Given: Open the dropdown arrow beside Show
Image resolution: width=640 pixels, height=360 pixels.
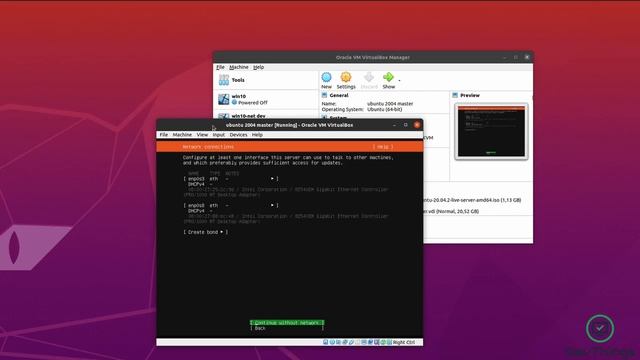Looking at the screenshot, I should point(399,80).
